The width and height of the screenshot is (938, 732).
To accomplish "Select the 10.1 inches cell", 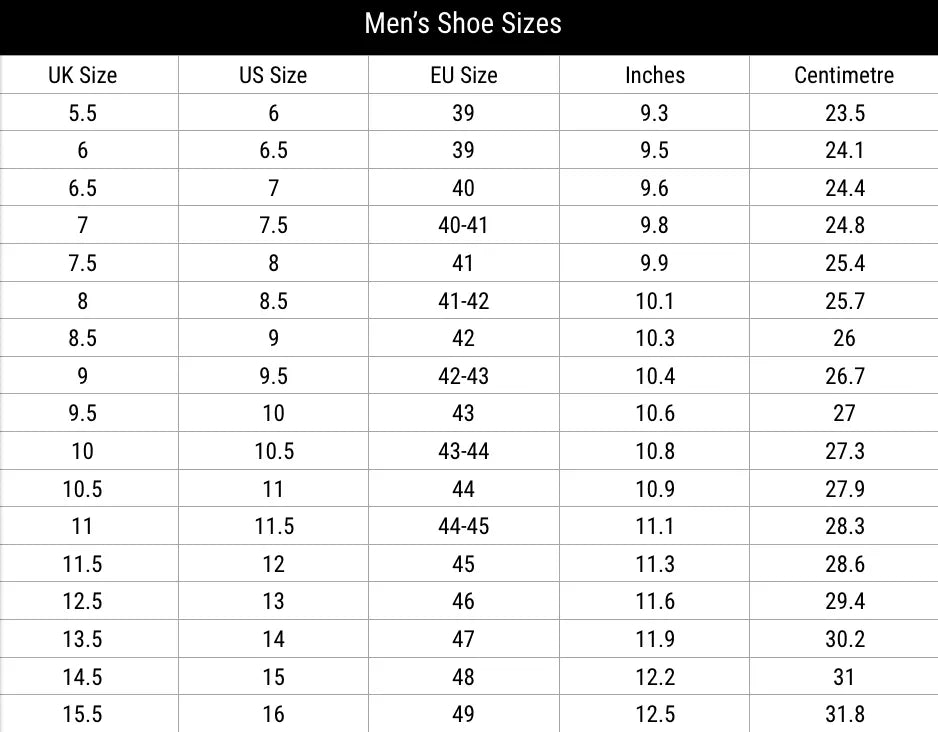I will coord(655,301).
